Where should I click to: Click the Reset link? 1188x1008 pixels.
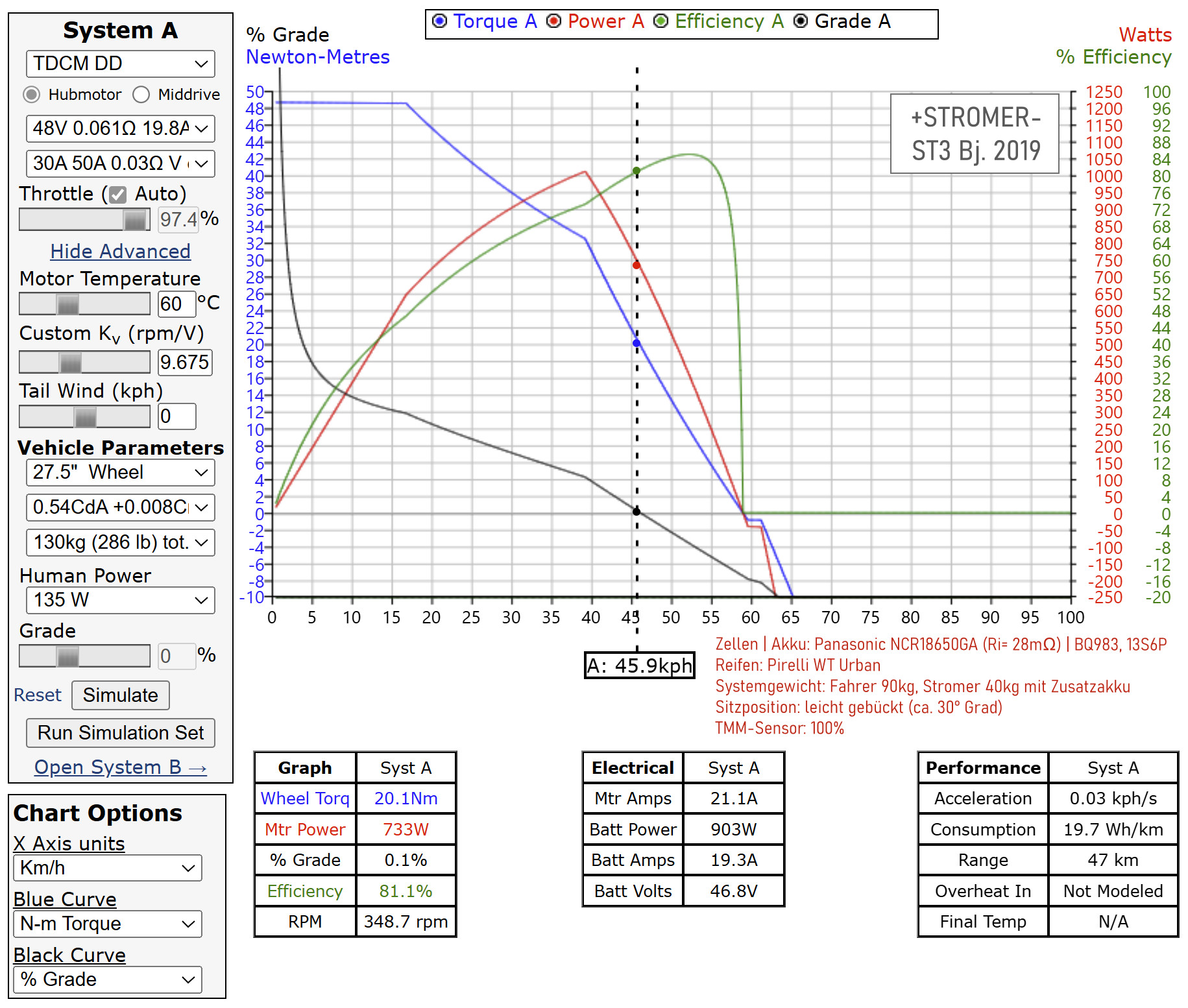tap(38, 695)
